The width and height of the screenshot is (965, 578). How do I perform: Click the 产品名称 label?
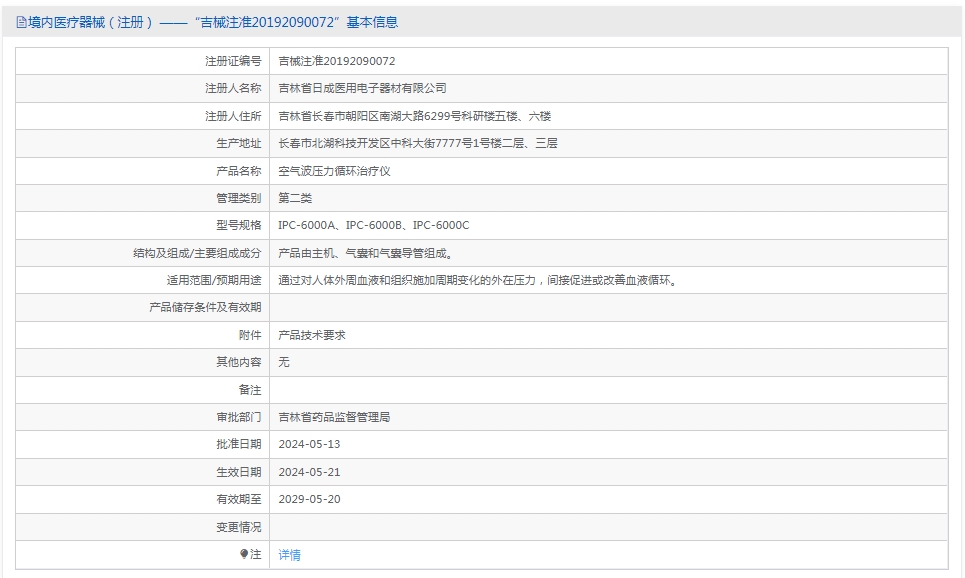pyautogui.click(x=239, y=171)
